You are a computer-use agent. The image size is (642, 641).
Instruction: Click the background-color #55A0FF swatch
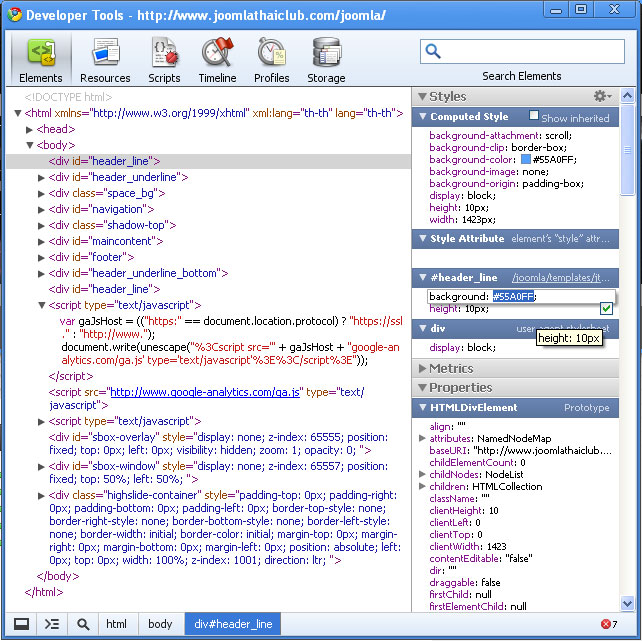(525, 159)
